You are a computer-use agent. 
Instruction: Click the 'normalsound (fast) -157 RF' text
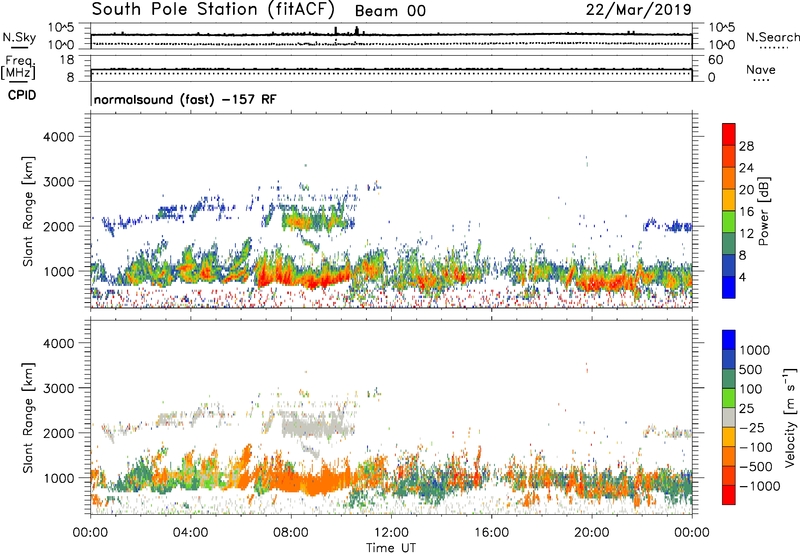coord(185,99)
